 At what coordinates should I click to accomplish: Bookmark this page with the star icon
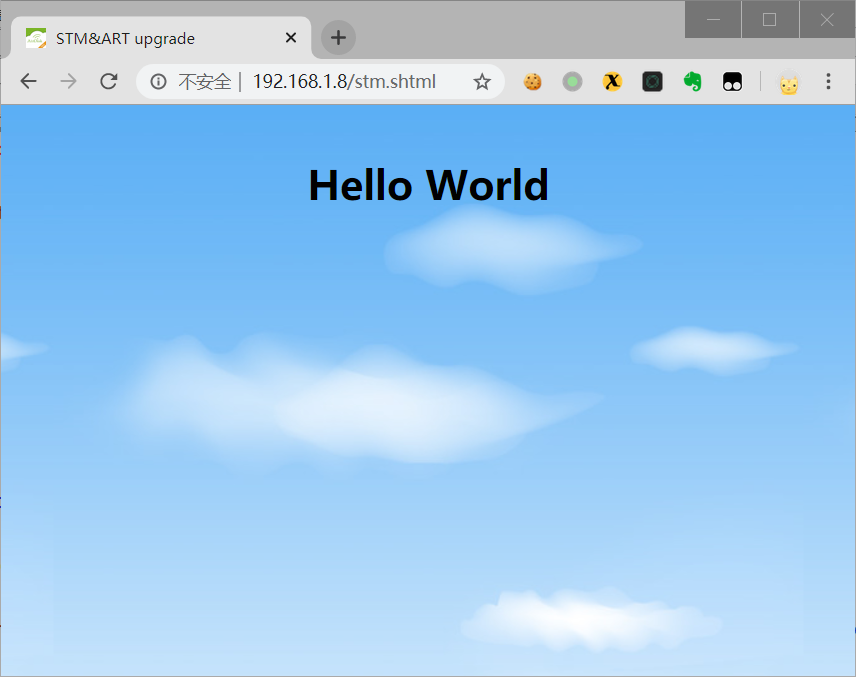pyautogui.click(x=482, y=82)
